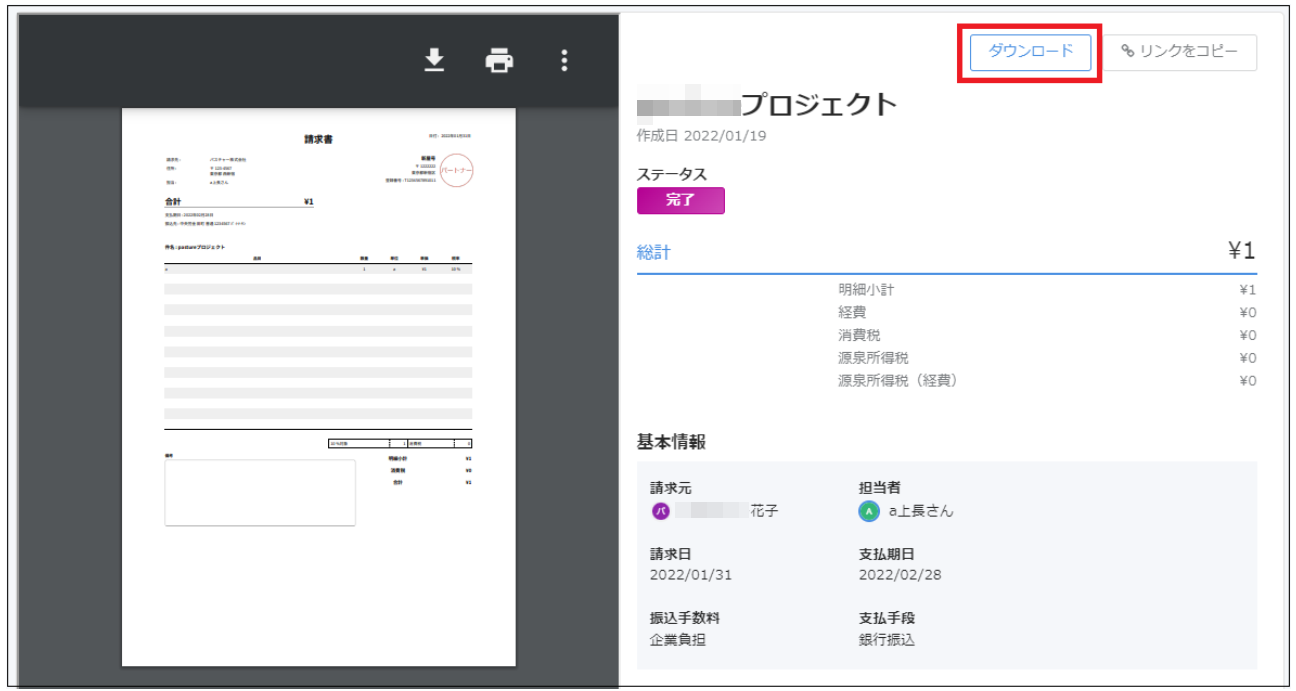This screenshot has height=691, width=1296.
Task: Click the 基本情報 section heading
Action: click(671, 441)
